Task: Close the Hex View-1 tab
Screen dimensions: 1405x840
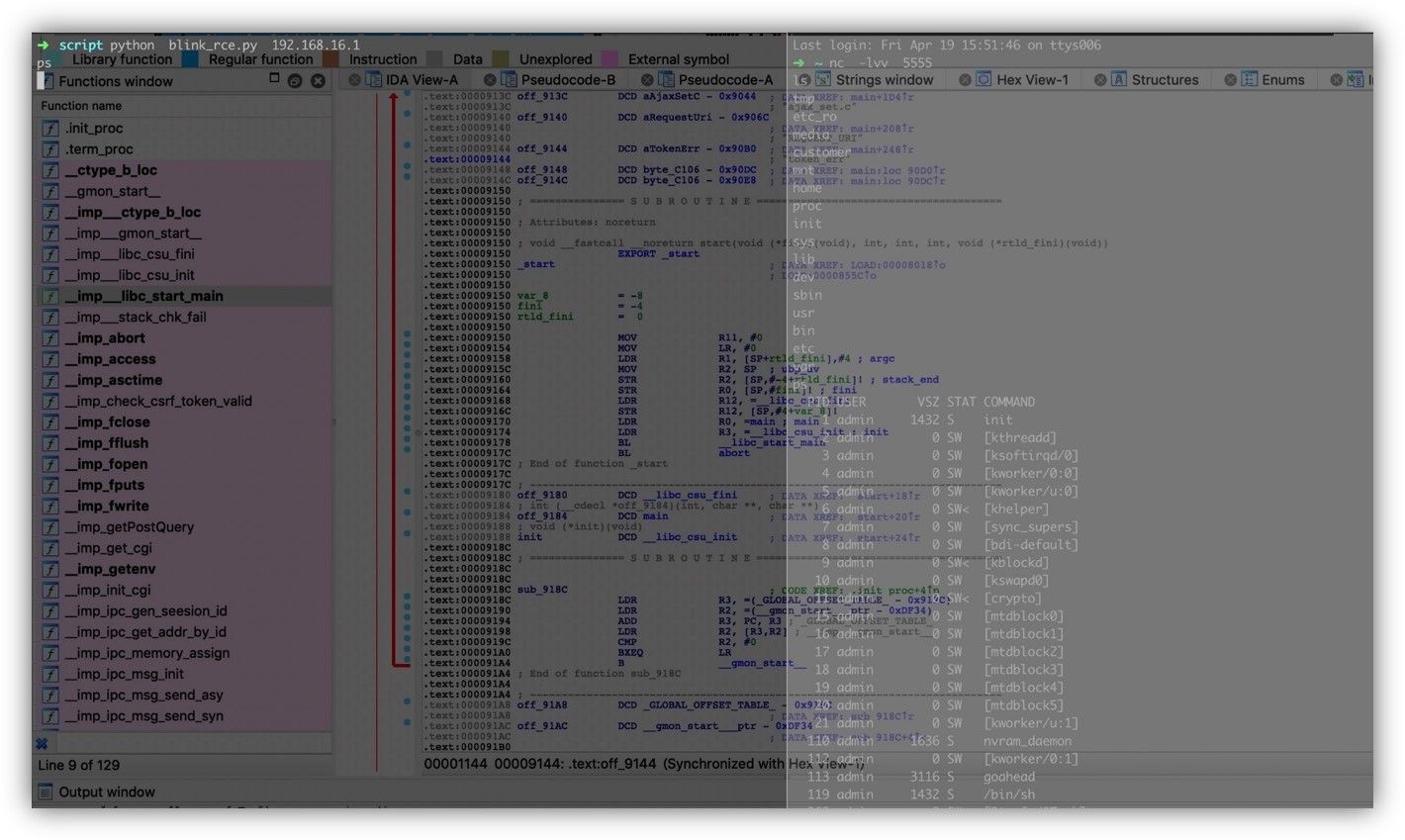Action: click(965, 80)
